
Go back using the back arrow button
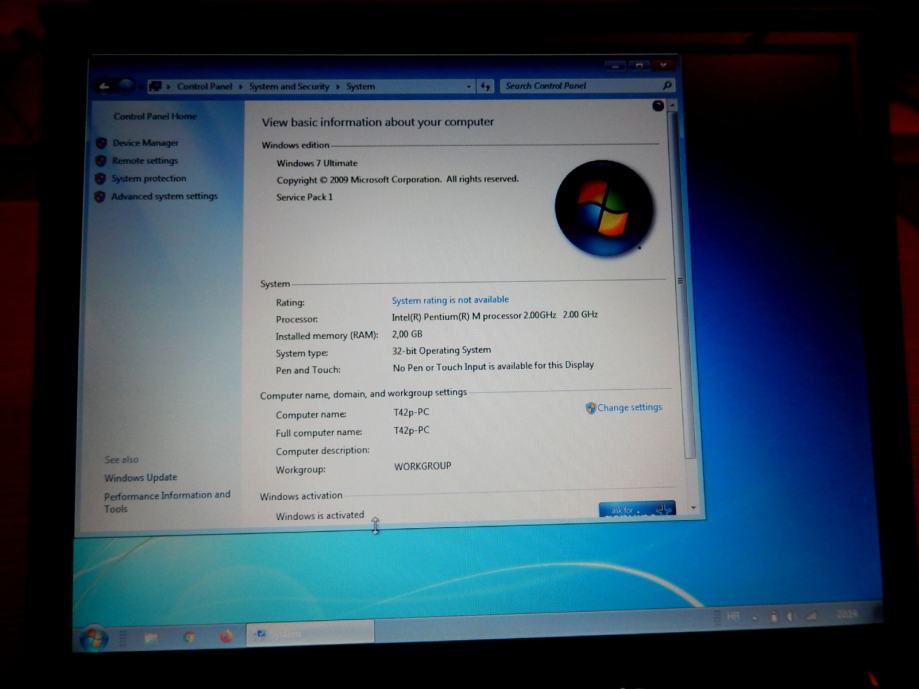coord(104,86)
